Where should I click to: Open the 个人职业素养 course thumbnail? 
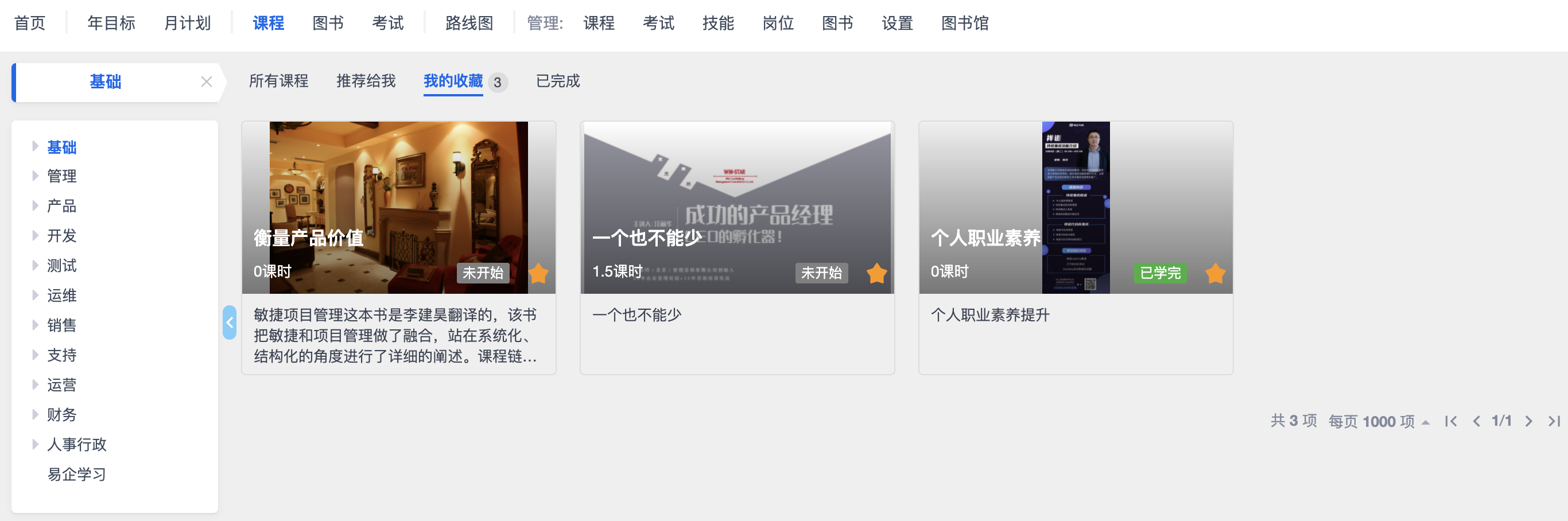[1076, 208]
